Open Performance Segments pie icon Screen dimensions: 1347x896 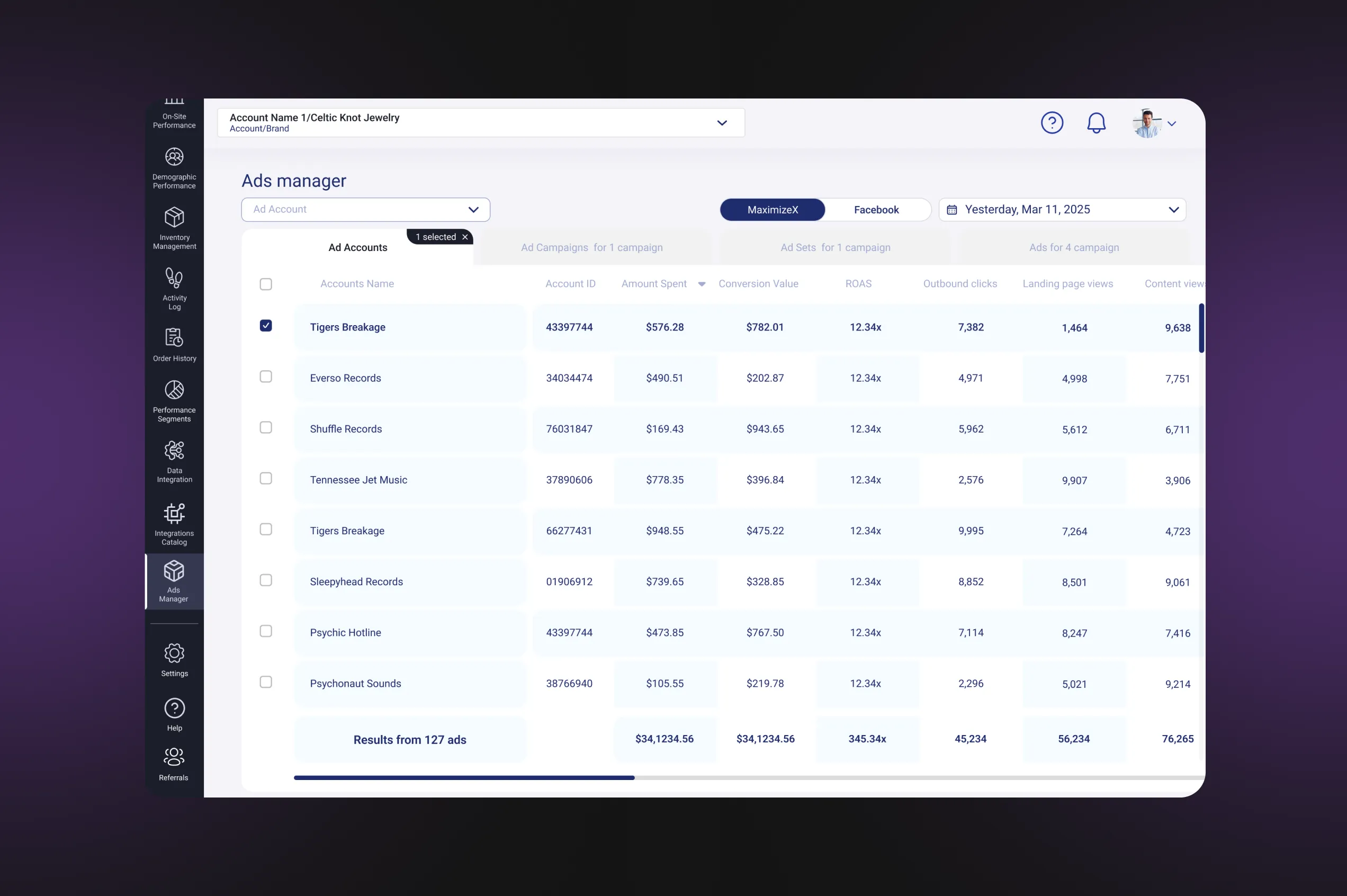point(174,391)
